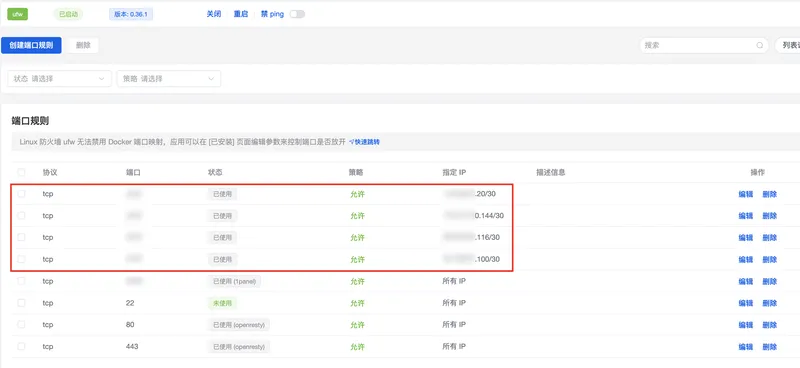Edit the rule with IP ending .116/30
Viewport: 800px width, 368px height.
pos(746,238)
